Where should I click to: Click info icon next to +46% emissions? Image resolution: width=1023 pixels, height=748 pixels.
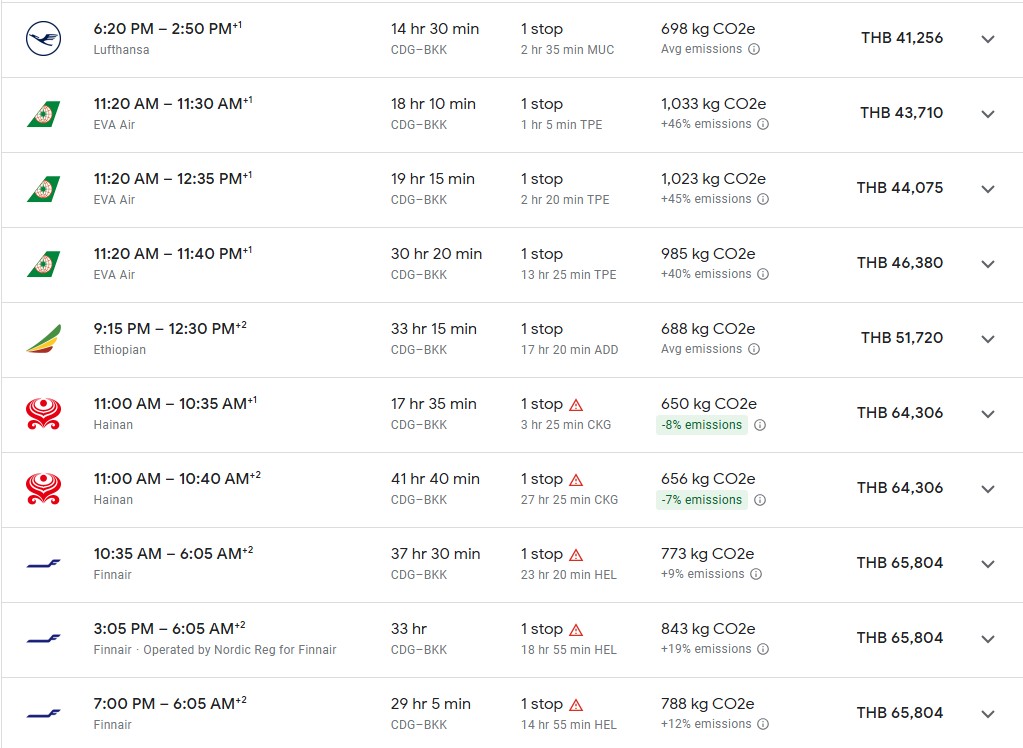tap(763, 124)
